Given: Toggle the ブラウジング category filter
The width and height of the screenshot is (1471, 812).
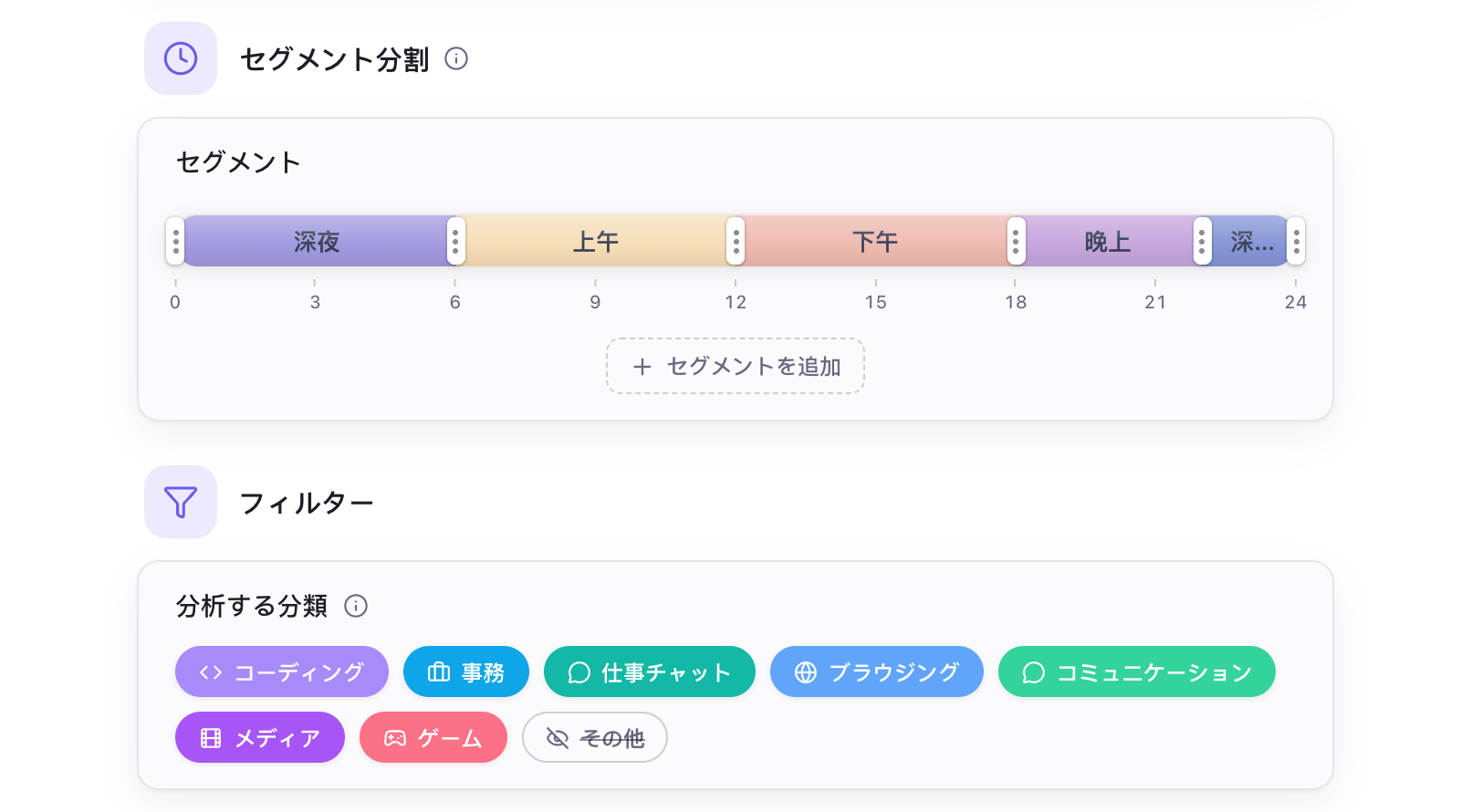Looking at the screenshot, I should point(877,671).
